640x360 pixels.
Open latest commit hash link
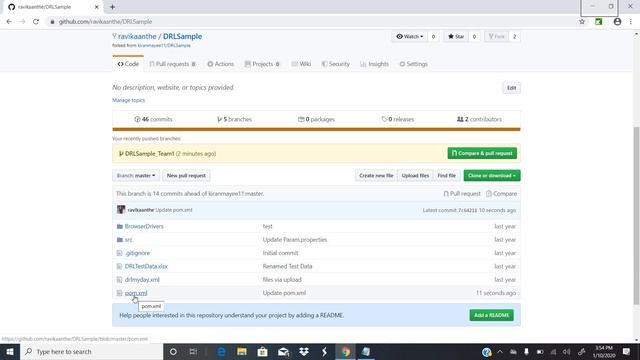[x=467, y=210]
